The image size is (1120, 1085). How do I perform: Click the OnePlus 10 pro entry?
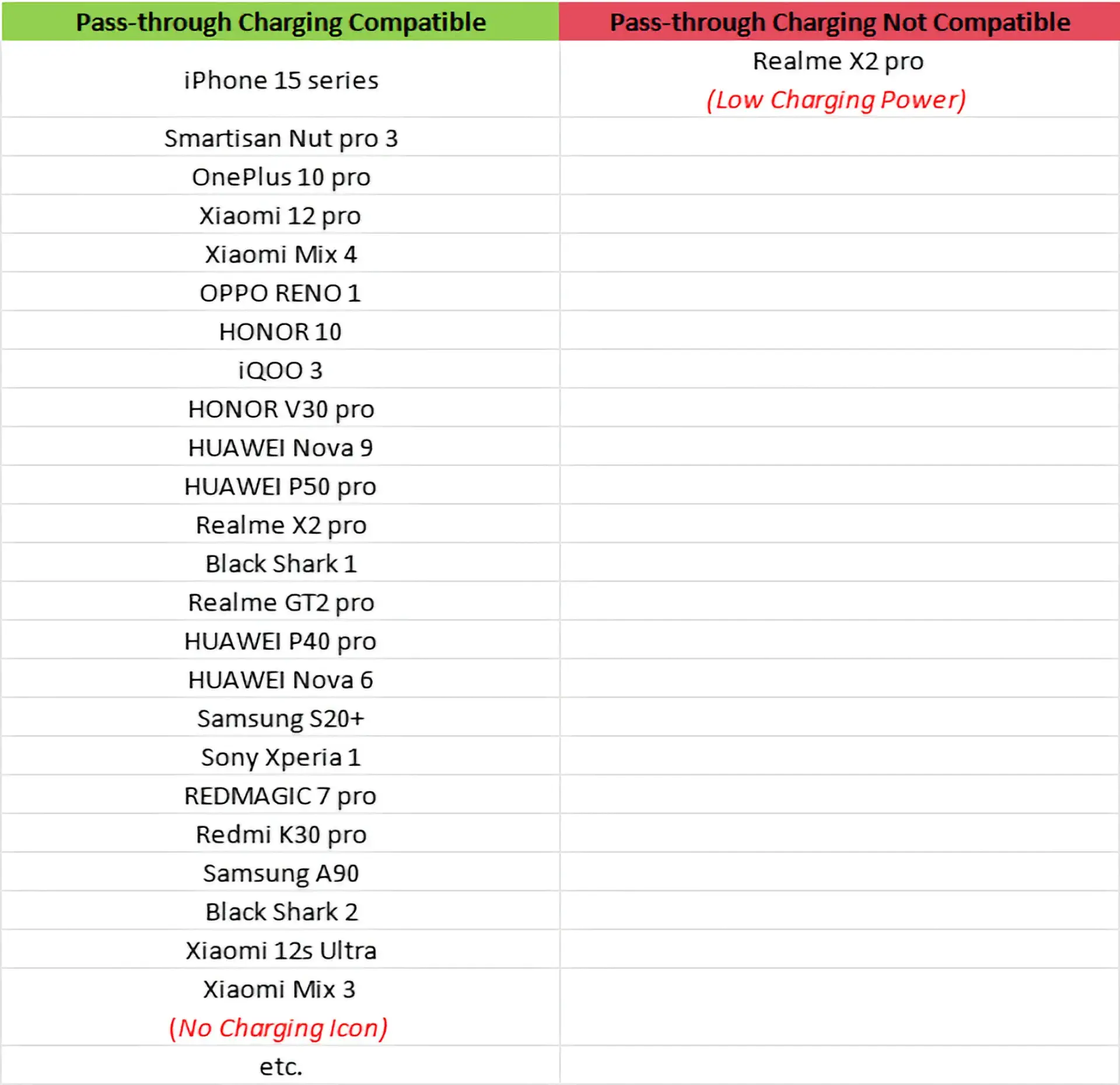click(281, 177)
